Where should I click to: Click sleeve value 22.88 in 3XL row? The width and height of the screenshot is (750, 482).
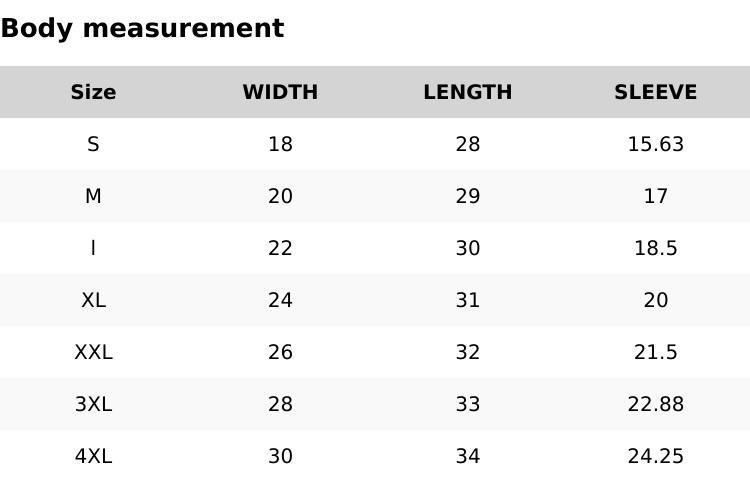pyautogui.click(x=655, y=404)
